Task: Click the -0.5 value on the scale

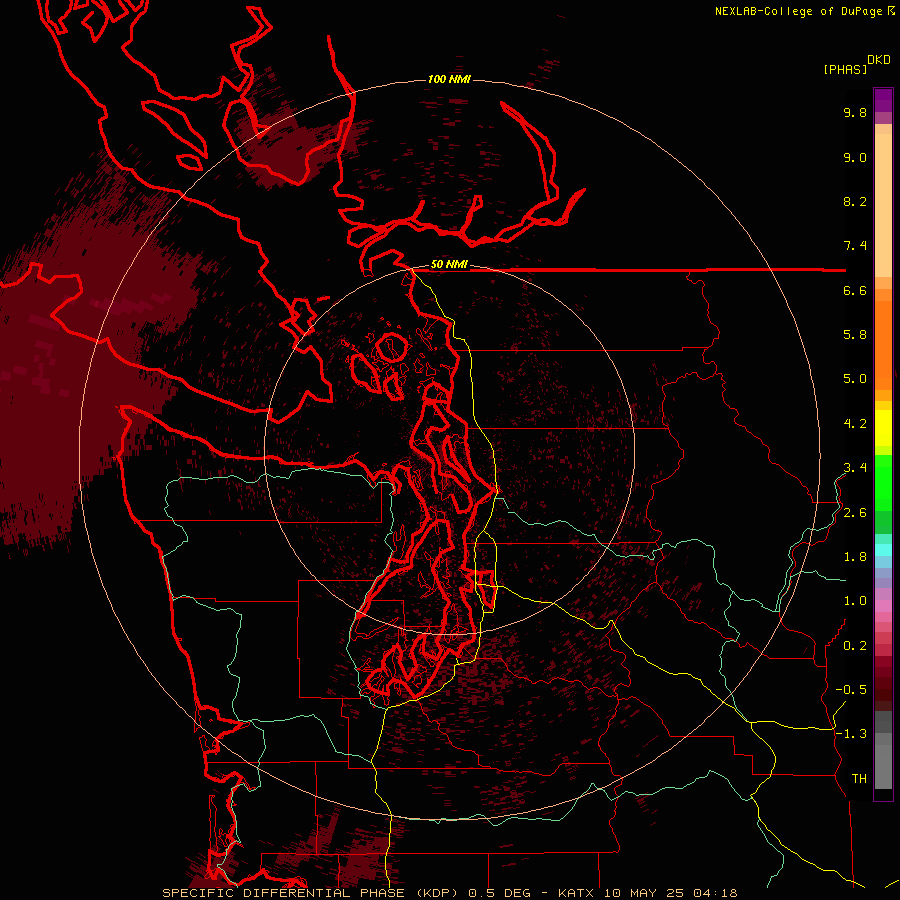Action: point(851,690)
